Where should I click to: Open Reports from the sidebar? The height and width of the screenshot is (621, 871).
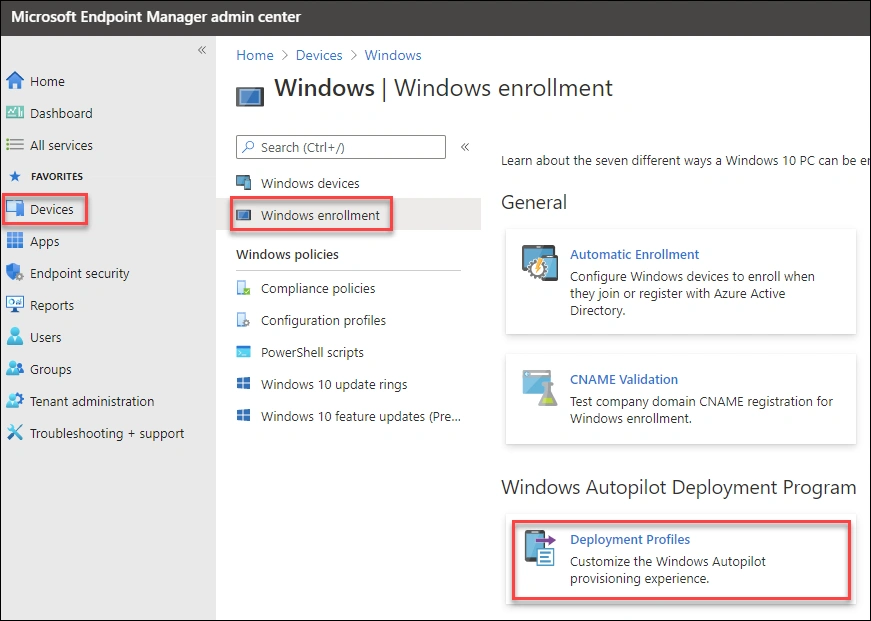[52, 306]
